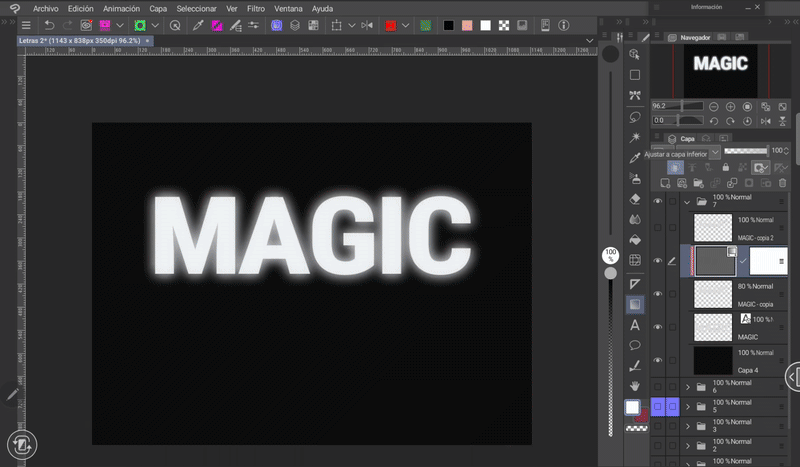Expand layer folder 6
The image size is (800, 467).
click(687, 386)
